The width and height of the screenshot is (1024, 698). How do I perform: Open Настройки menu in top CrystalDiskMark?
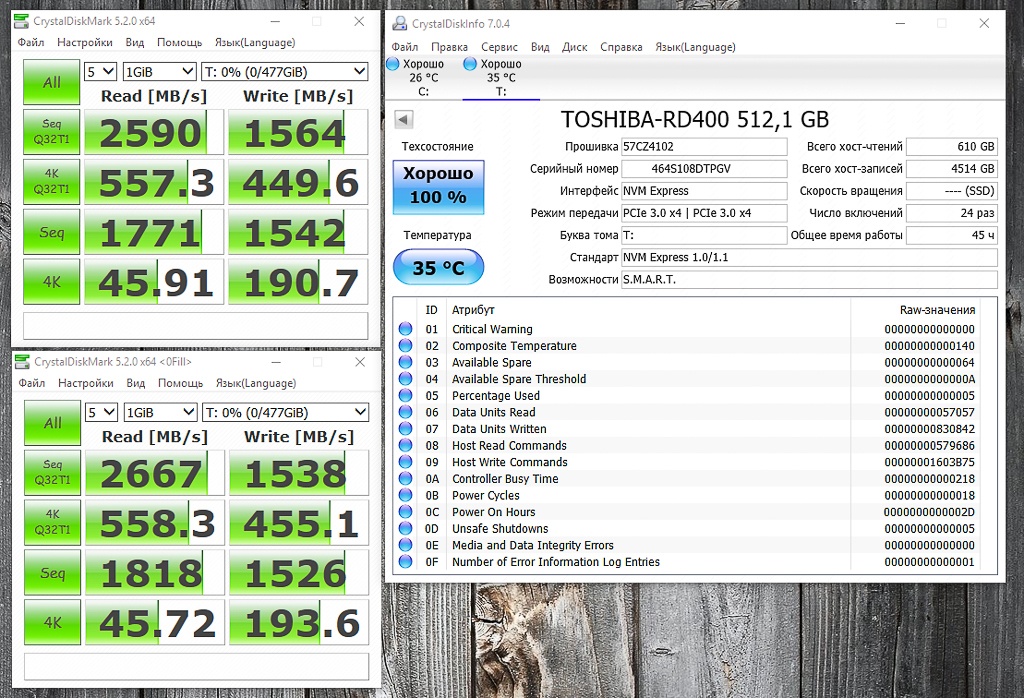pos(84,42)
